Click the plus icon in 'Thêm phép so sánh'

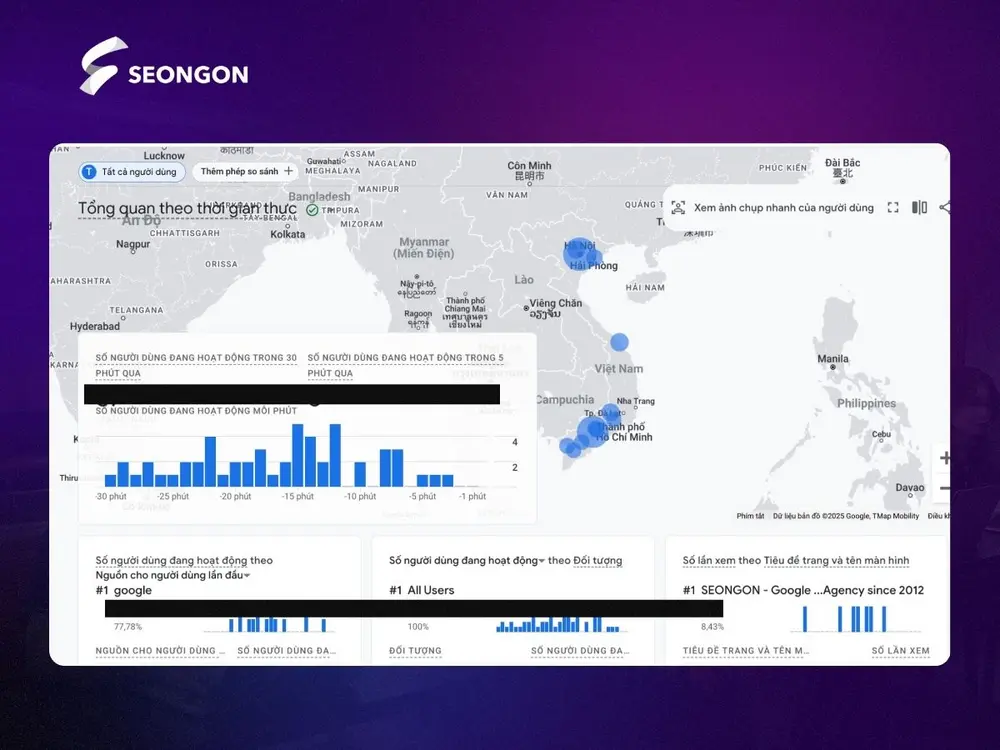click(288, 171)
